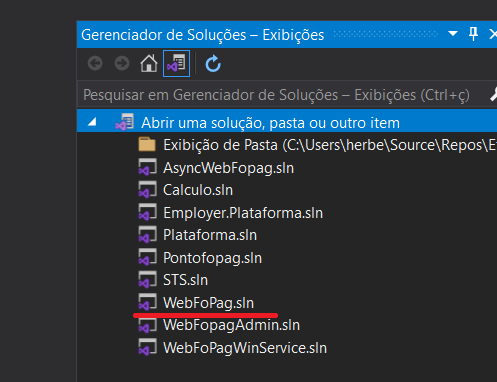The height and width of the screenshot is (382, 497).
Task: Select Plataforma.sln
Action: [210, 235]
